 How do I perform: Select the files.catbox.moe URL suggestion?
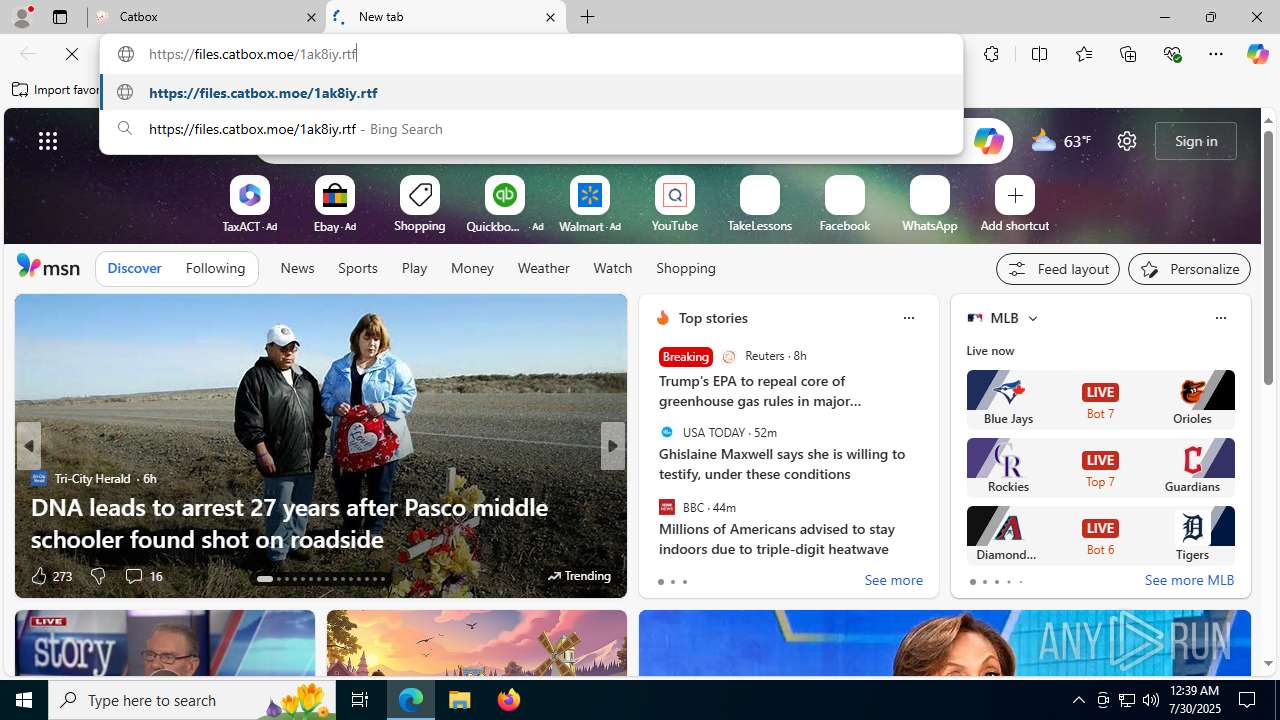pos(531,92)
